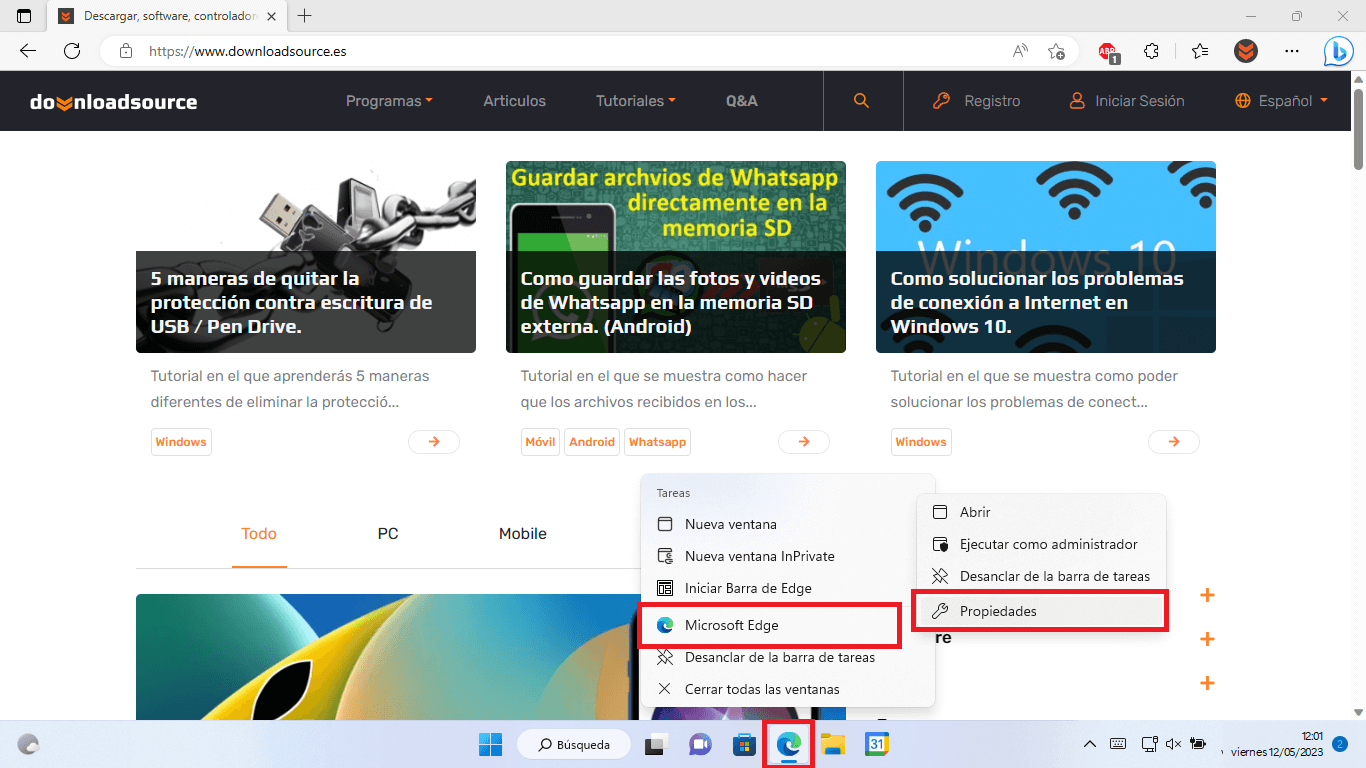Screen dimensions: 1366x768
Task: Reload the page with refresh icon
Action: click(x=72, y=51)
